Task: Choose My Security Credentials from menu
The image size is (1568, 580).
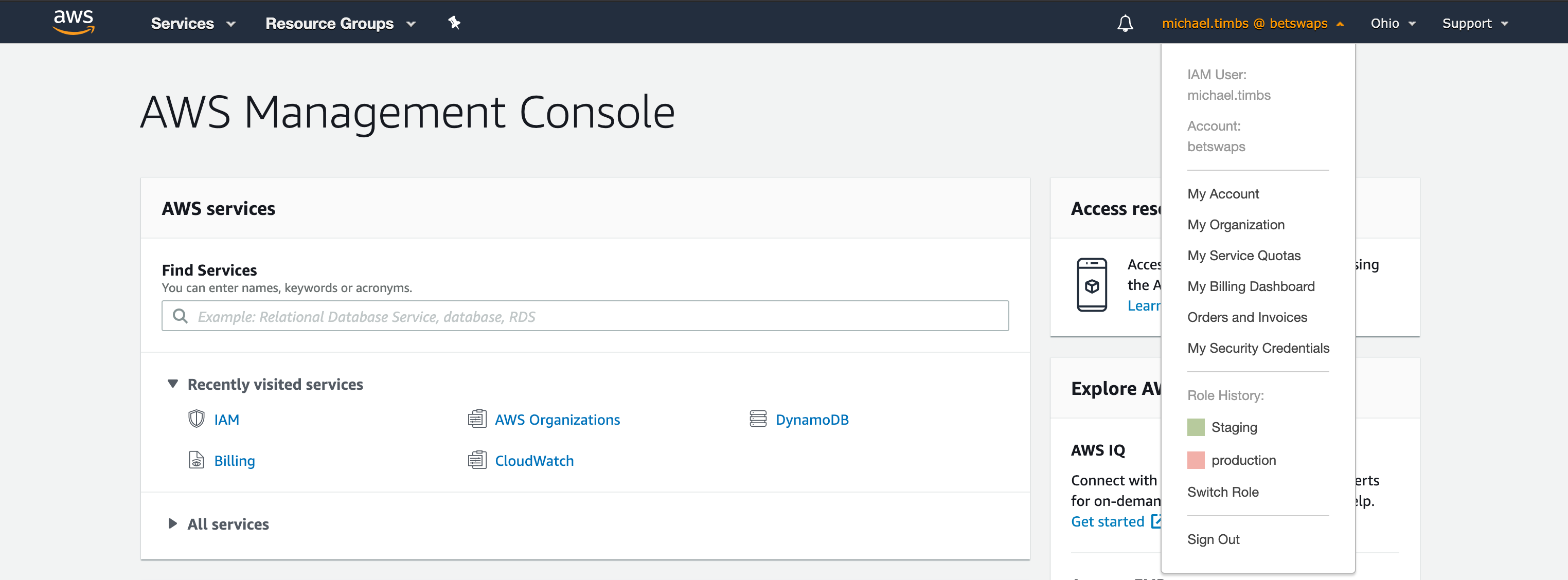Action: tap(1258, 348)
